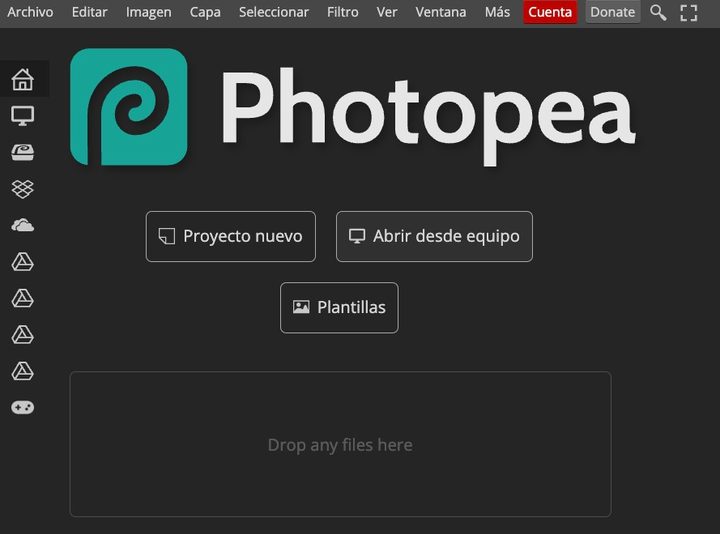Click the search magnifier icon
This screenshot has height=534, width=720.
[658, 12]
